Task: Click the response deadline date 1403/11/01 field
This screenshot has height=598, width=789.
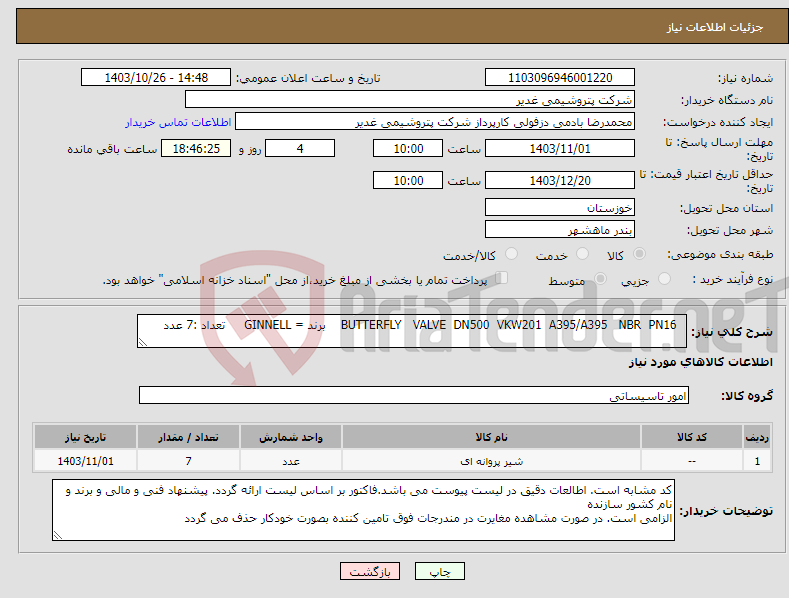Action: click(x=560, y=148)
